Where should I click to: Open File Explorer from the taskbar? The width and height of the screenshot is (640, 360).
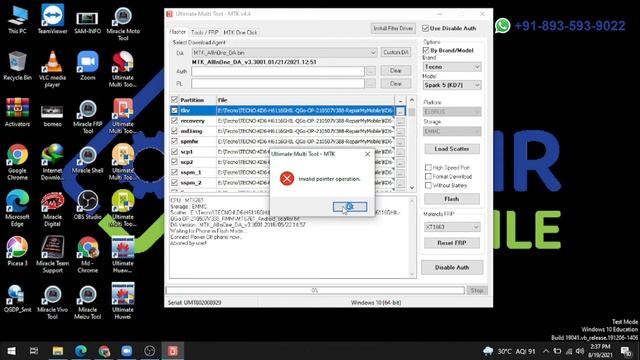[58, 351]
